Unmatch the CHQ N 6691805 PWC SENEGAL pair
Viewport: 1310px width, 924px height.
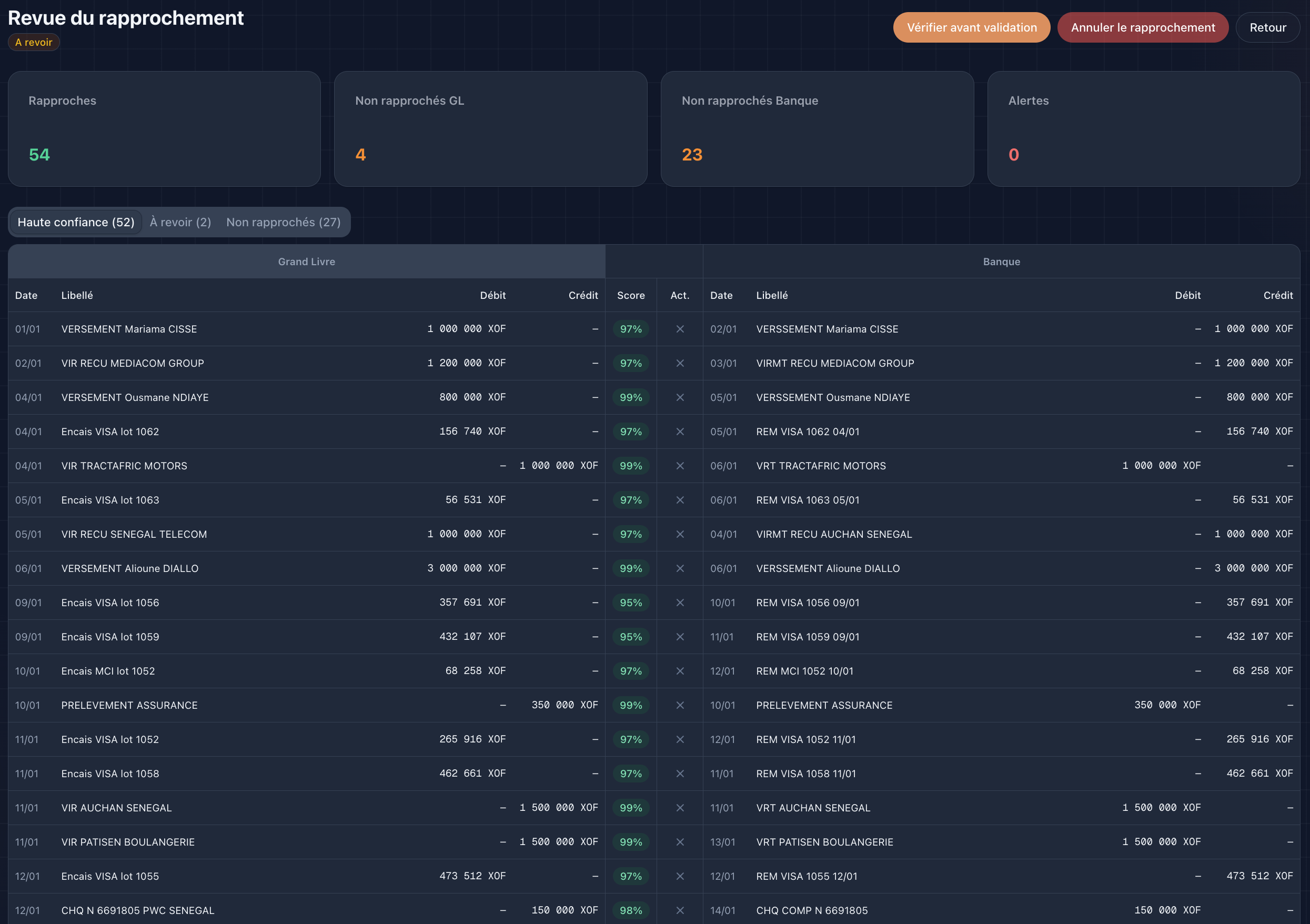click(x=680, y=910)
